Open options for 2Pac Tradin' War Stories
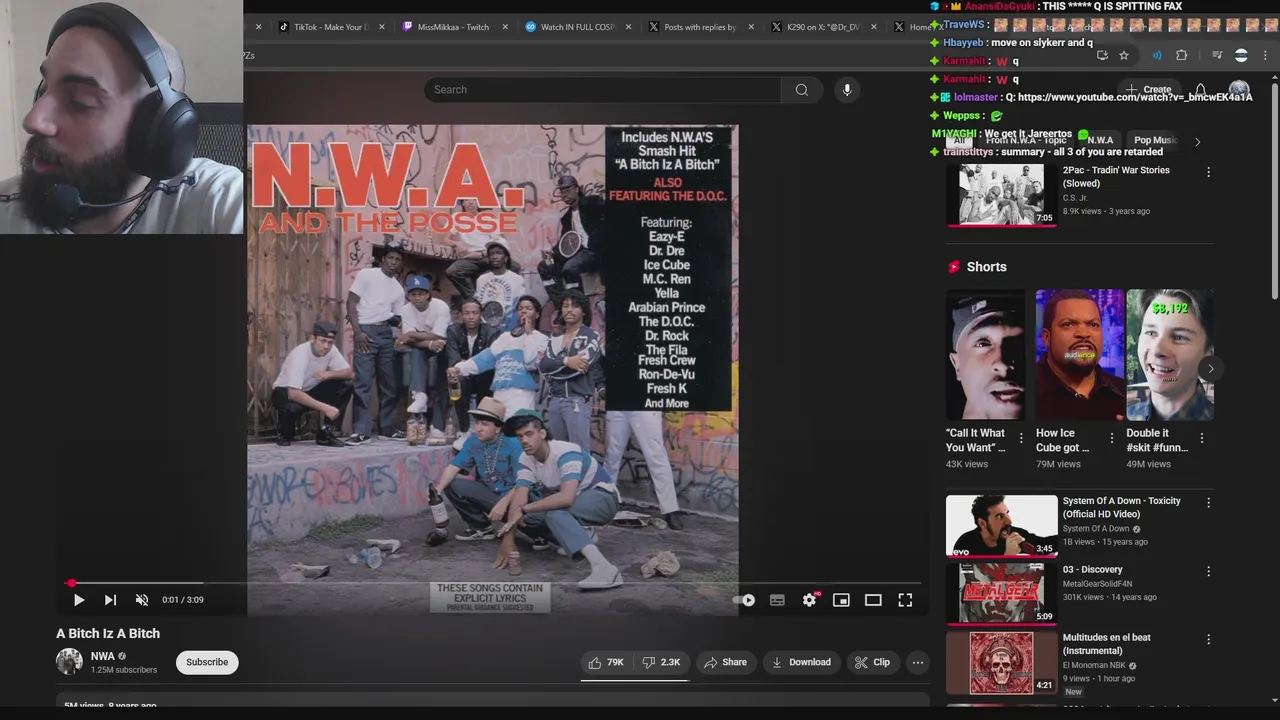 tap(1208, 172)
